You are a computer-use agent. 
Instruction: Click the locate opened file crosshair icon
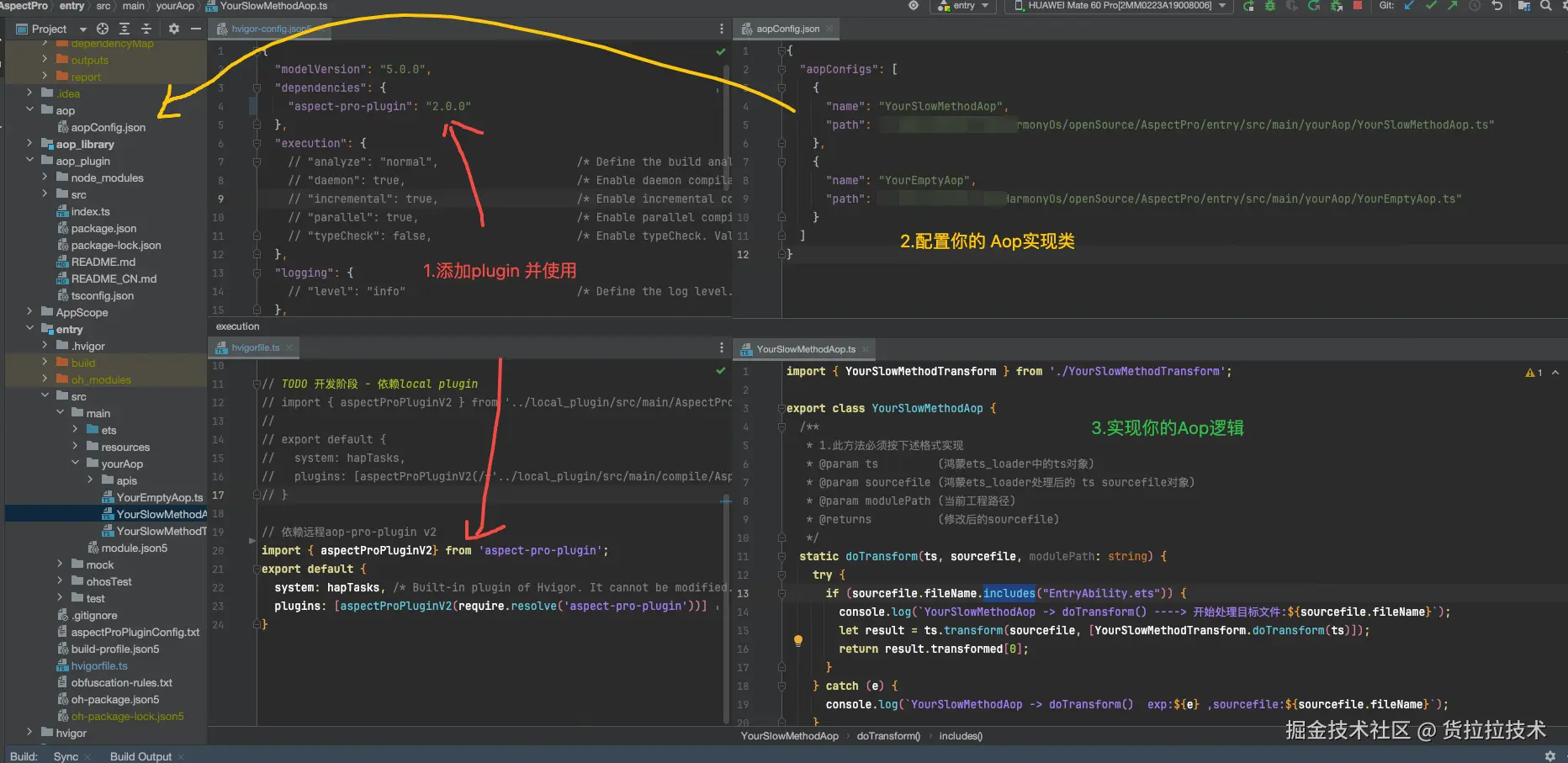coord(103,29)
